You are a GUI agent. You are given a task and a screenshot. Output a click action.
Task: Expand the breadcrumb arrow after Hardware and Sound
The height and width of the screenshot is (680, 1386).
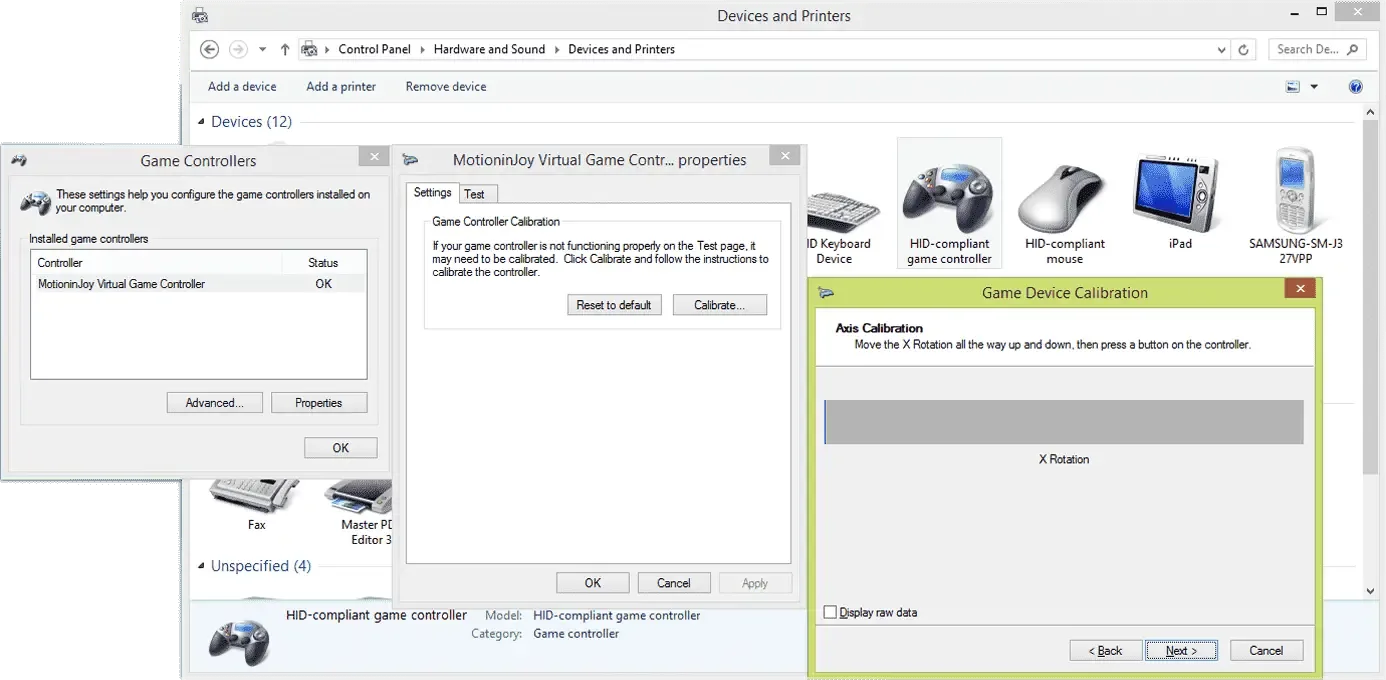pos(557,49)
